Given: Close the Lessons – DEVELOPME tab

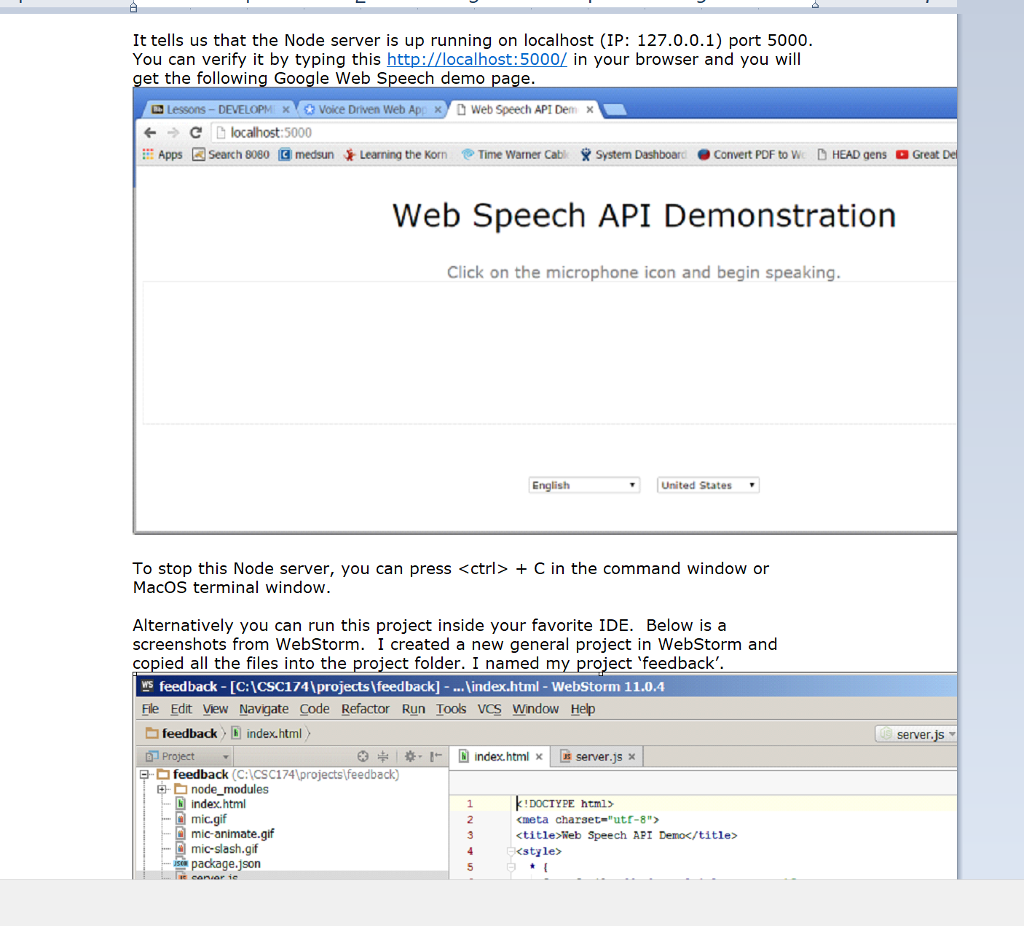Looking at the screenshot, I should pyautogui.click(x=285, y=110).
